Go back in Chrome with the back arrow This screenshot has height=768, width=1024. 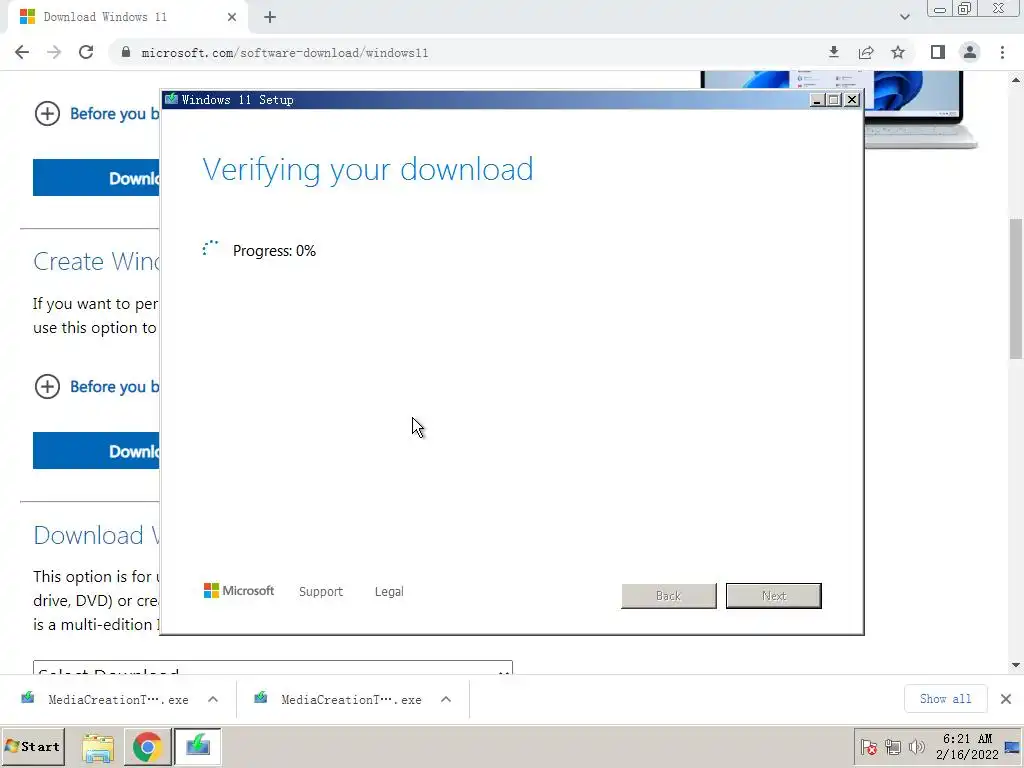[x=22, y=52]
